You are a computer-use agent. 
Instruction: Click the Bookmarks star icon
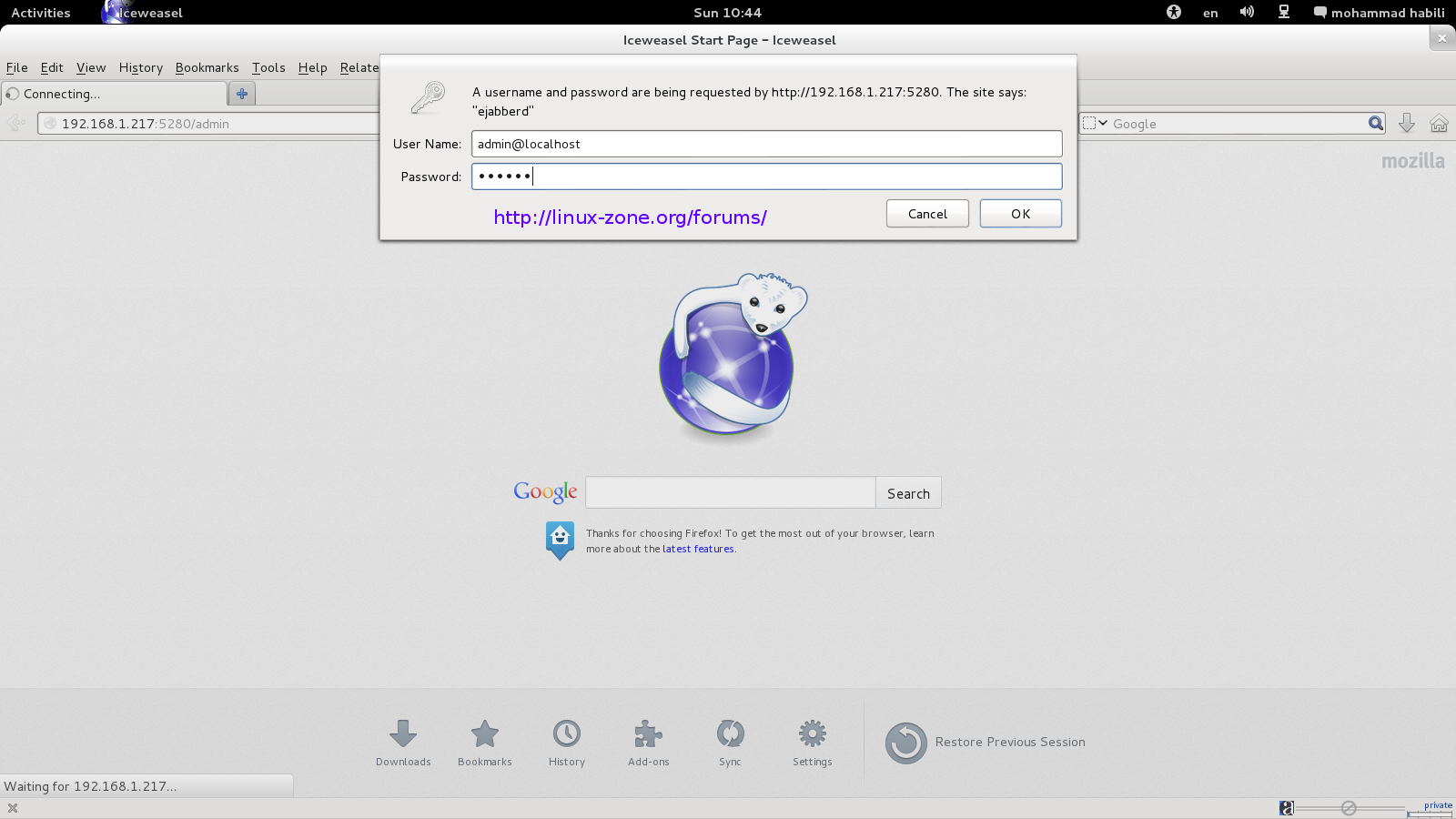[x=485, y=733]
